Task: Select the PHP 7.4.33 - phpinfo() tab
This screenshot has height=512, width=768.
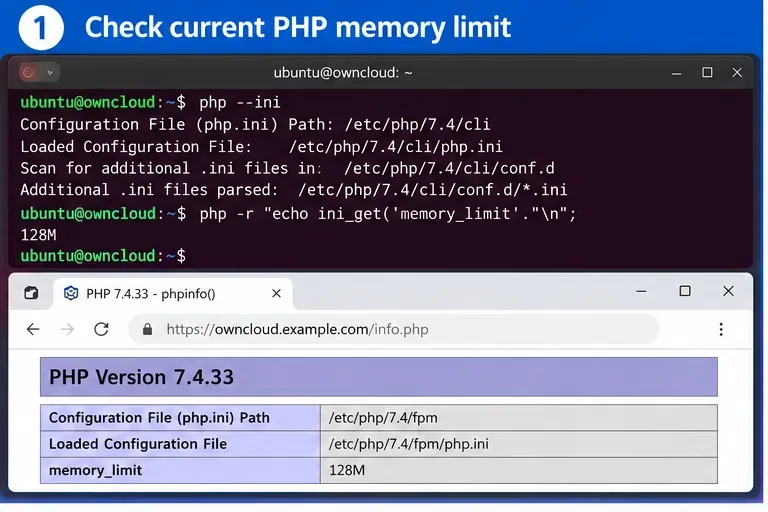Action: pos(173,293)
